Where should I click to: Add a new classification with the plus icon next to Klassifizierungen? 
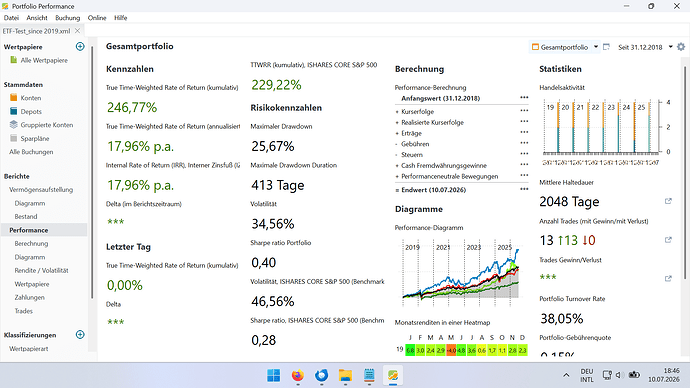click(x=80, y=334)
